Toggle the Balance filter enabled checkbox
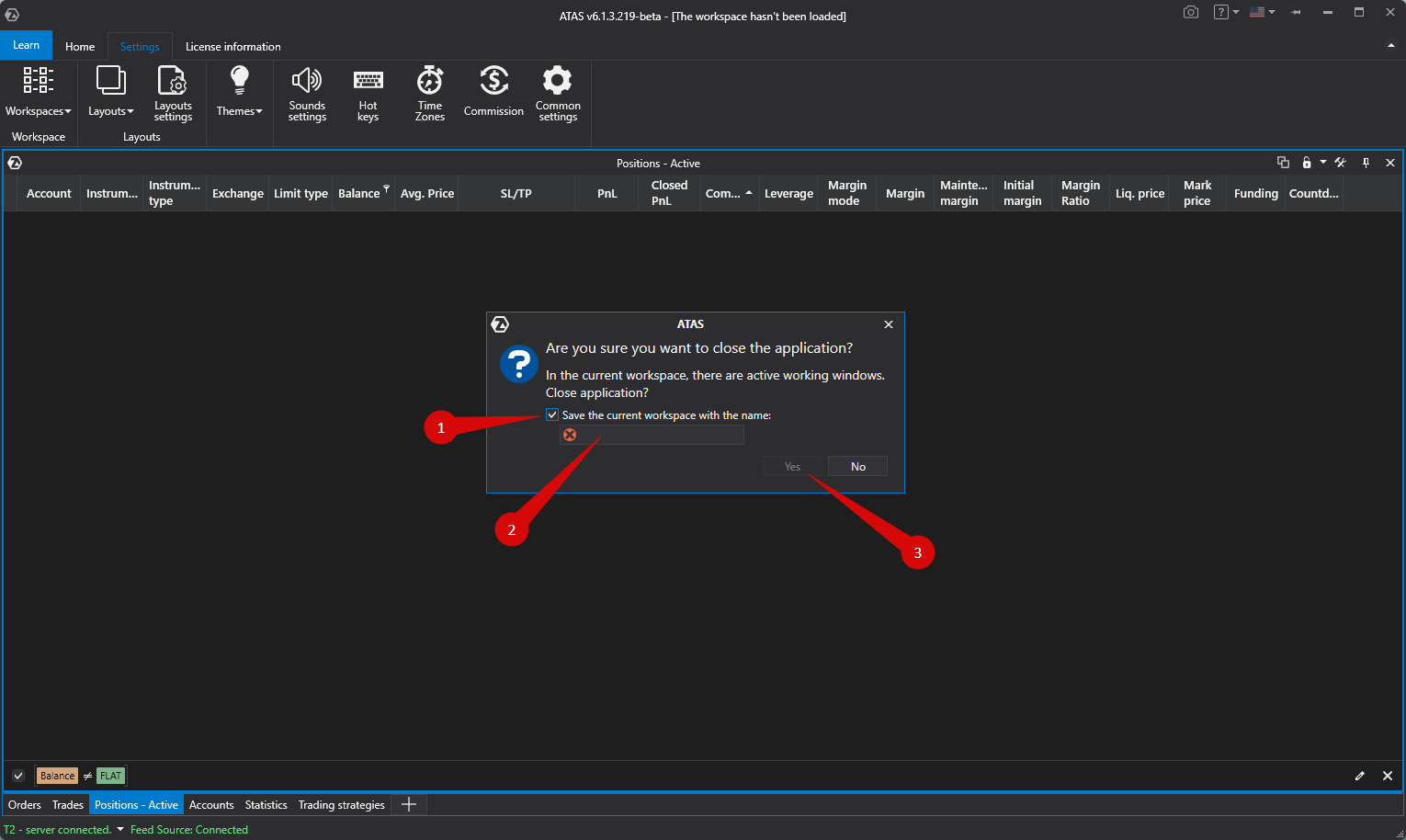This screenshot has height=840, width=1406. tap(17, 776)
